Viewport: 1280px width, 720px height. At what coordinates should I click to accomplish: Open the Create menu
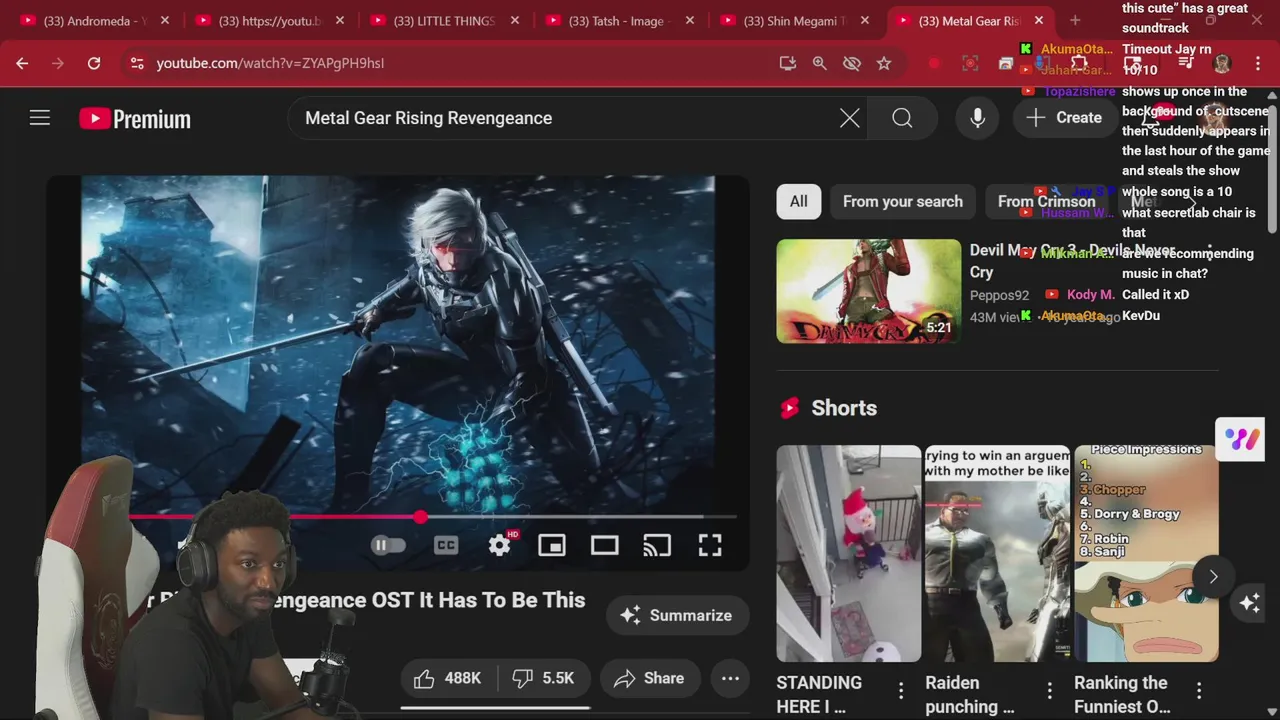pyautogui.click(x=1065, y=118)
